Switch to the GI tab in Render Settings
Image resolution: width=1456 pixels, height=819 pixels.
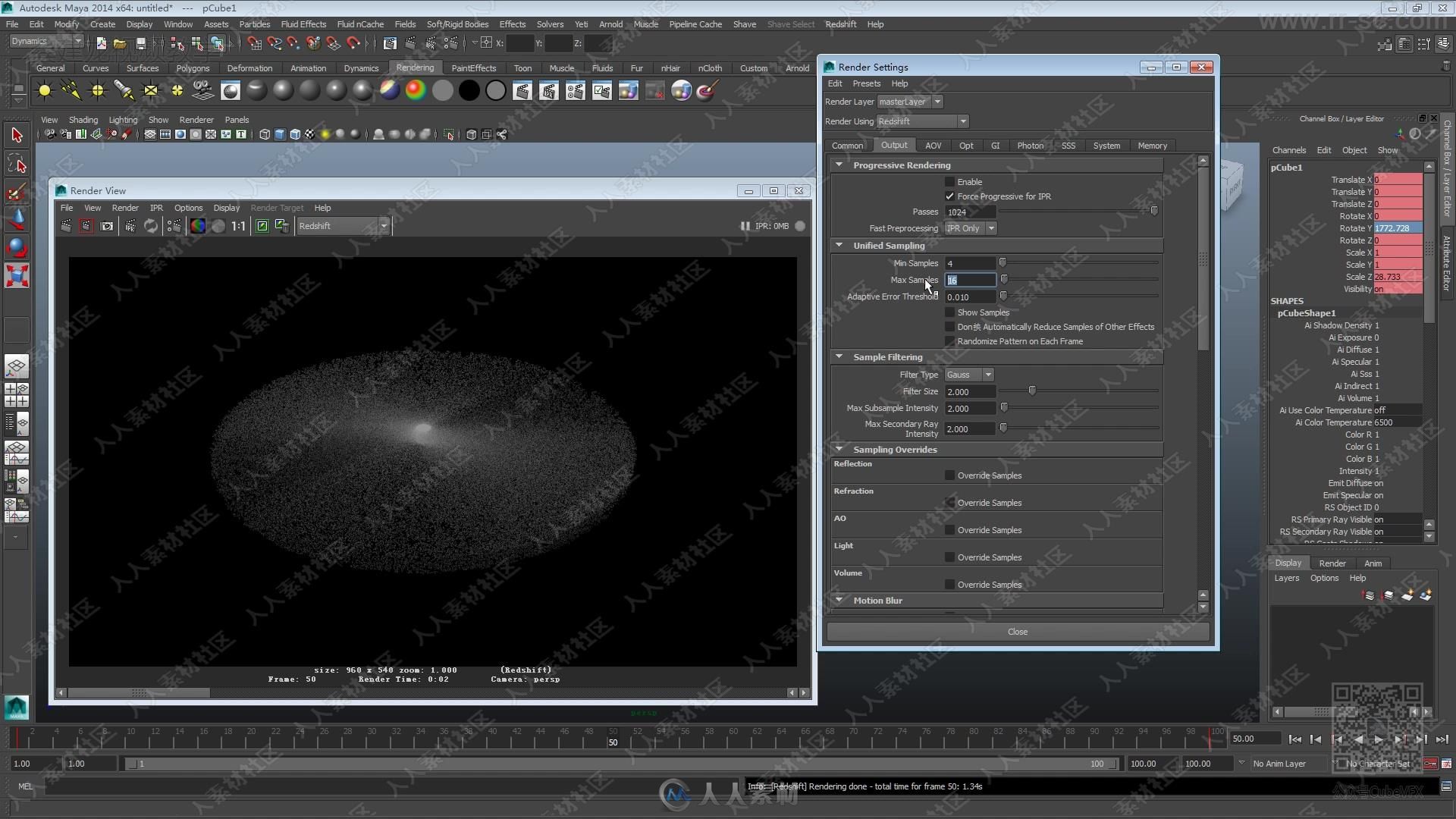coord(996,145)
